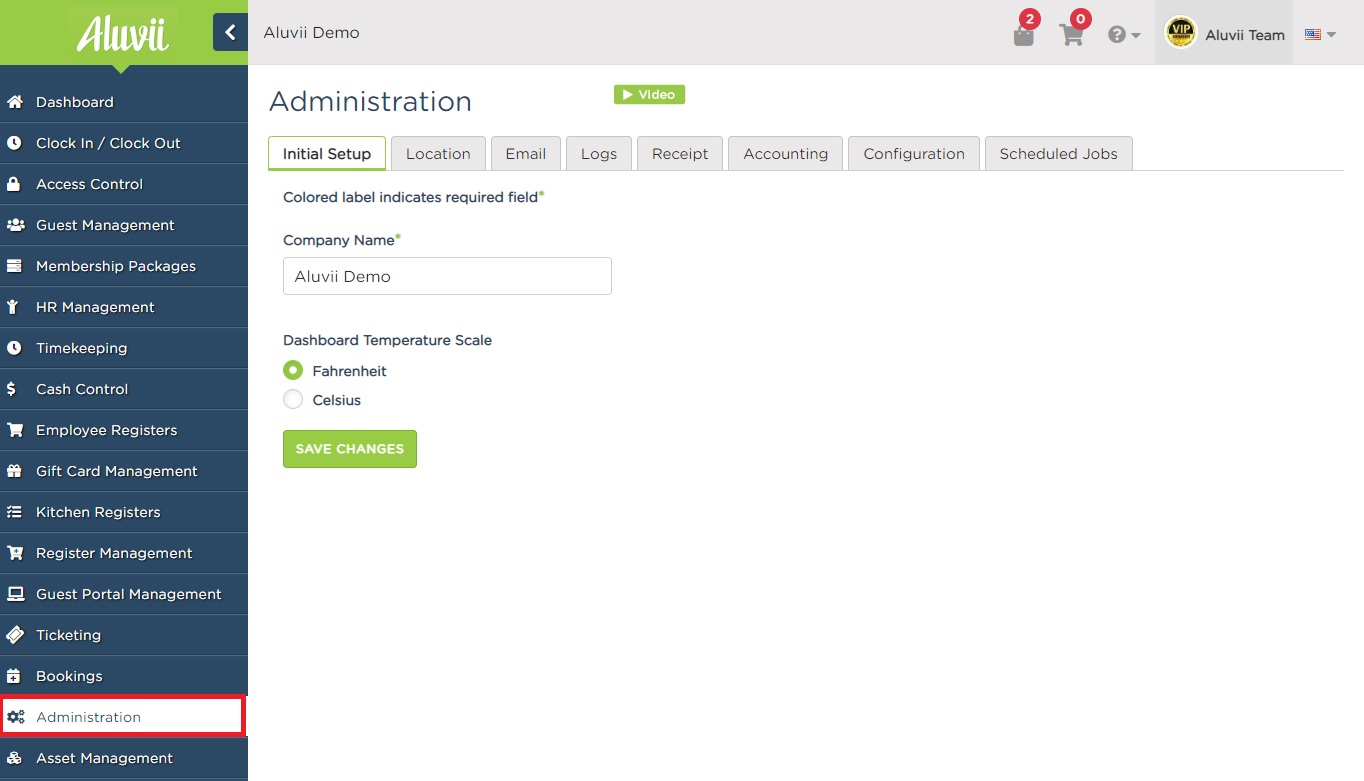Click the Gift Card Management gift icon
1364x781 pixels.
[15, 471]
